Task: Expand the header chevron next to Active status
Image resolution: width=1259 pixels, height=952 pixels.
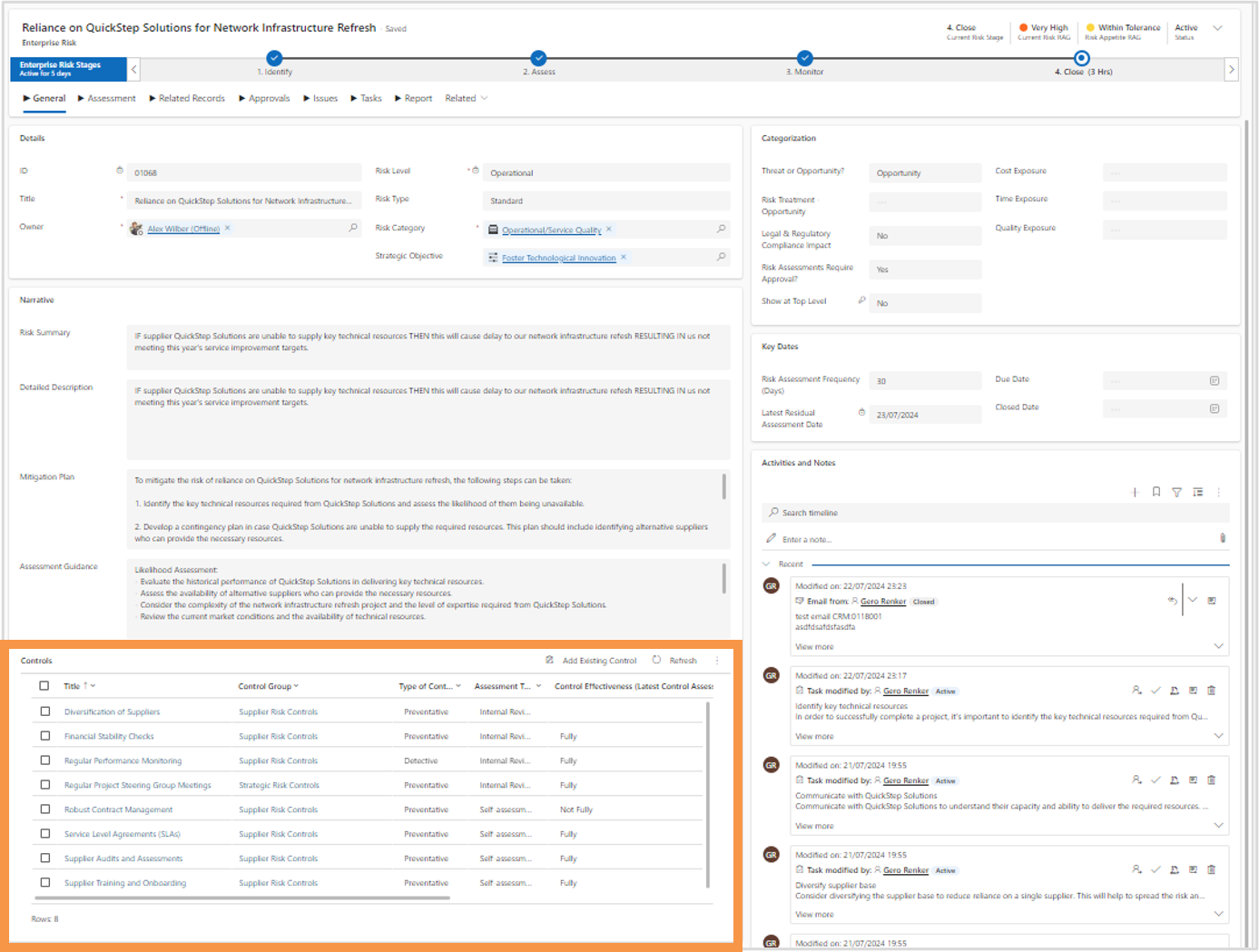Action: coord(1218,28)
